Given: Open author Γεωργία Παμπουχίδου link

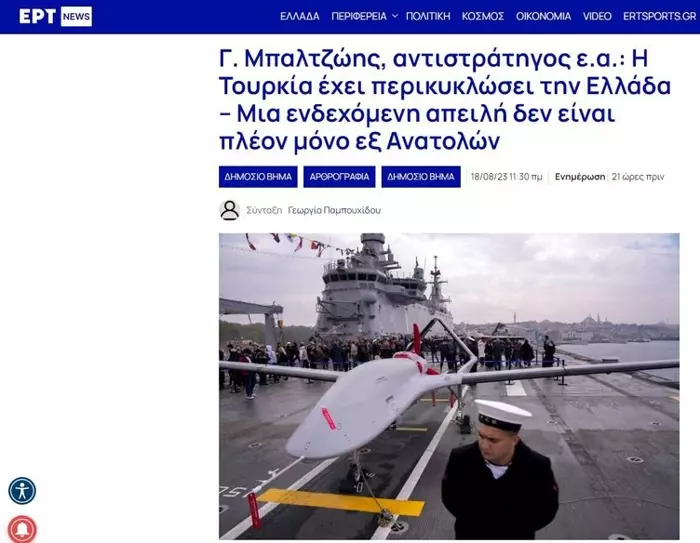Looking at the screenshot, I should [x=334, y=210].
